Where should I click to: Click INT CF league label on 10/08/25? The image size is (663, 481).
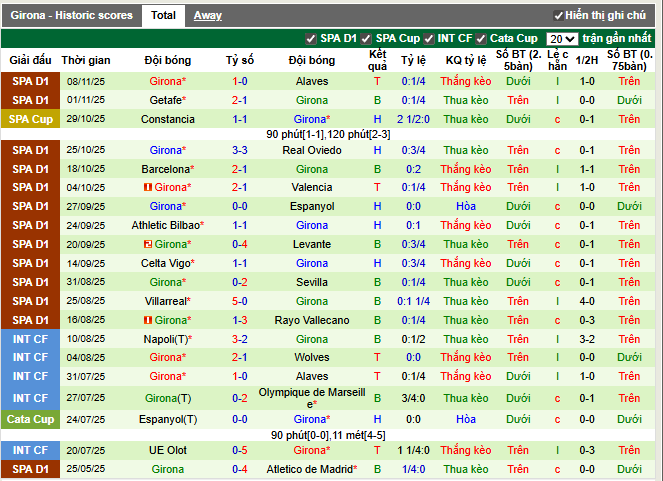(x=30, y=339)
